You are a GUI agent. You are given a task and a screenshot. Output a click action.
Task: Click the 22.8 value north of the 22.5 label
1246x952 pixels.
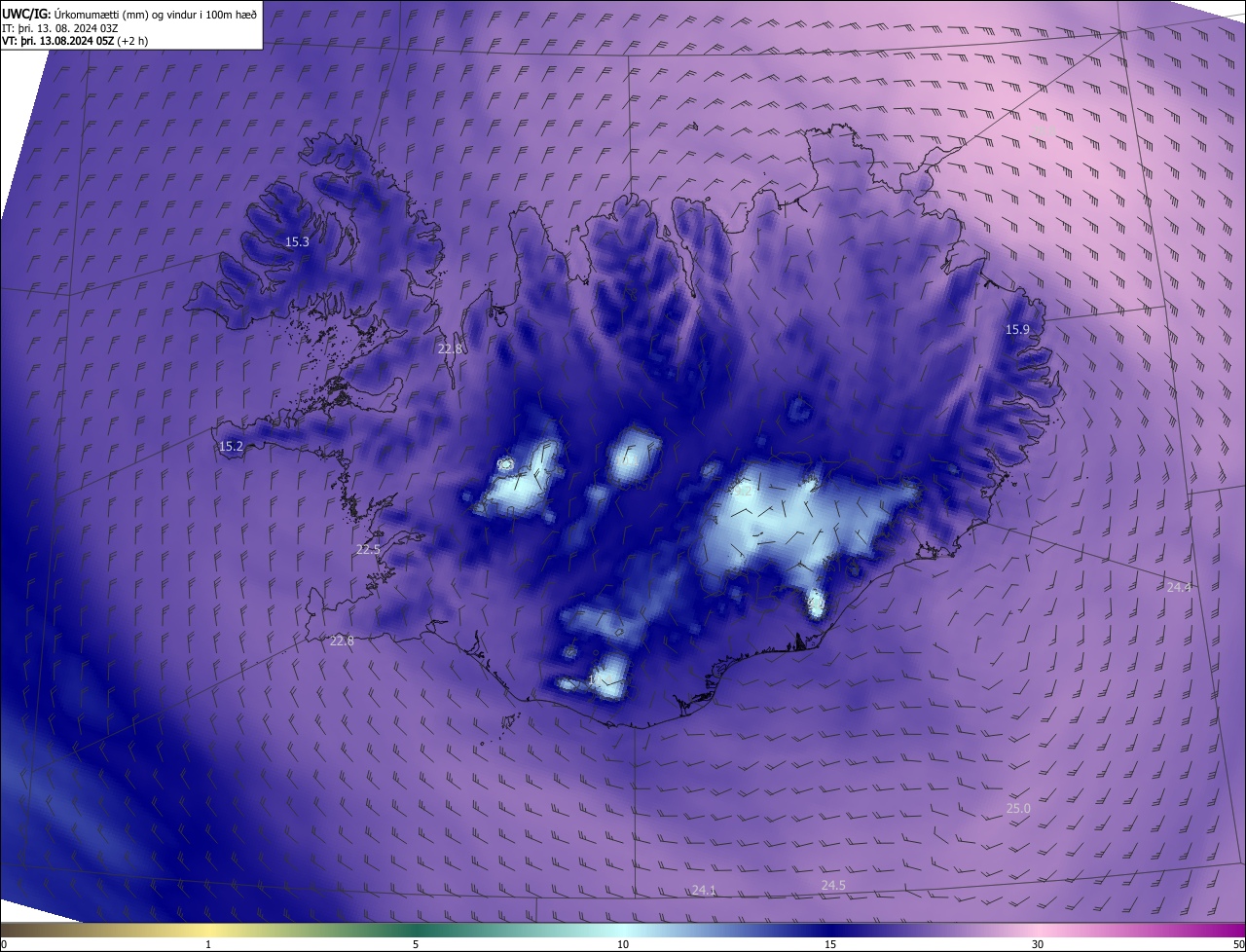click(450, 348)
